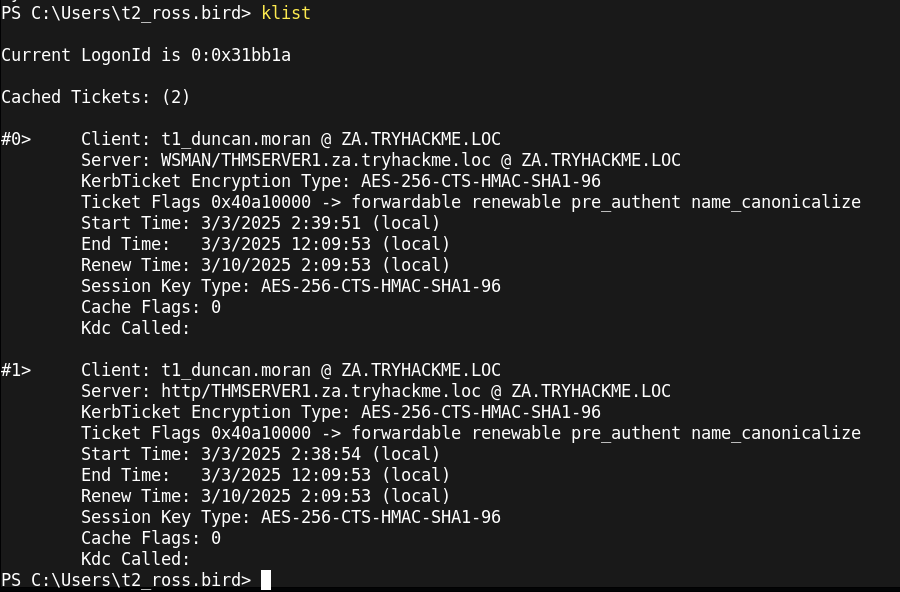Click the first ticket's Kdc Called label

coord(135,328)
